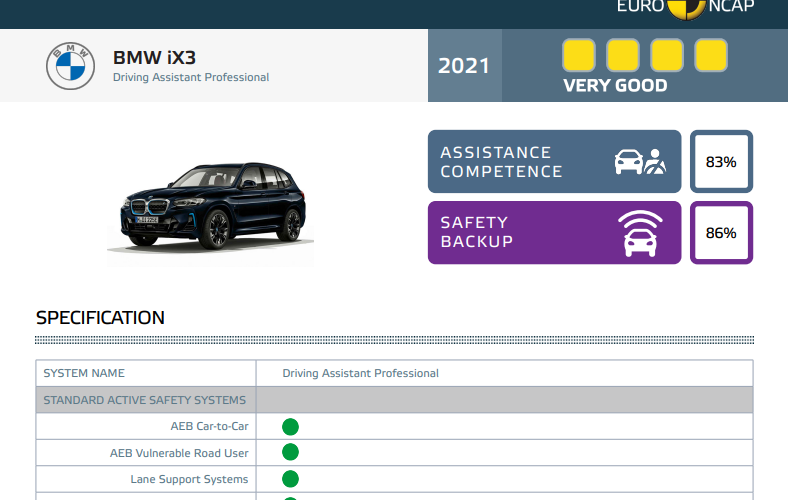This screenshot has width=788, height=500.
Task: Click the BMW iX3 title
Action: tap(154, 57)
